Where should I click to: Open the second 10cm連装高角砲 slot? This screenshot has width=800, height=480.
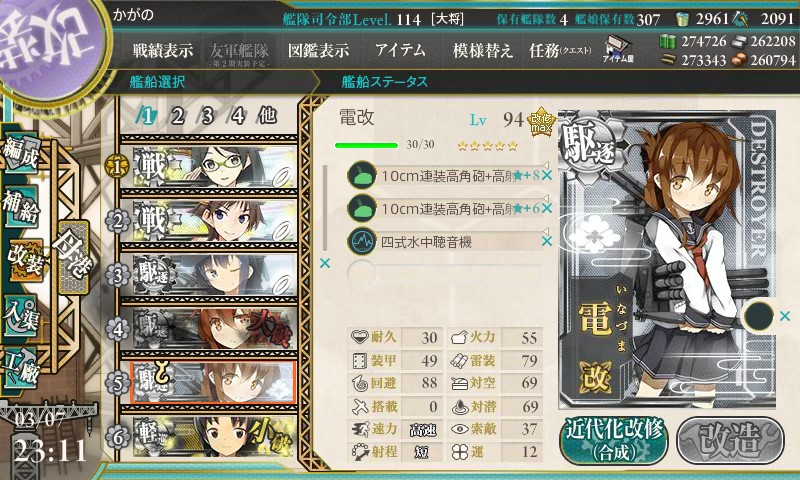(x=444, y=208)
